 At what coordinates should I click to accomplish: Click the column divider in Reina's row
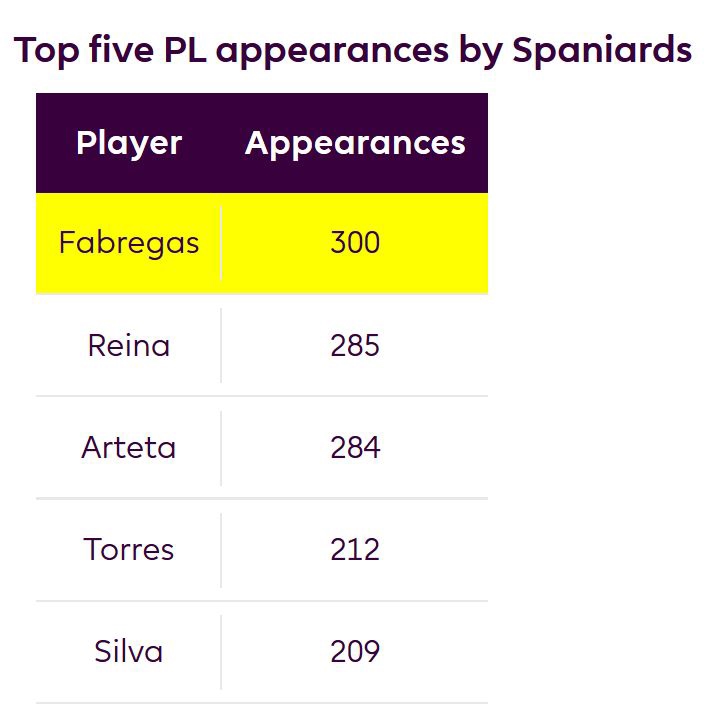tap(221, 346)
